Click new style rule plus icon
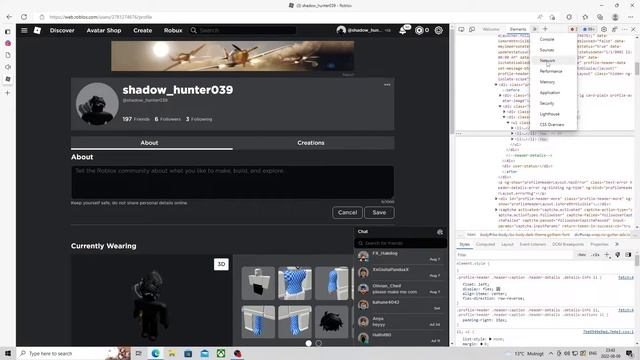Image resolution: width=640 pixels, height=360 pixels. coord(607,255)
